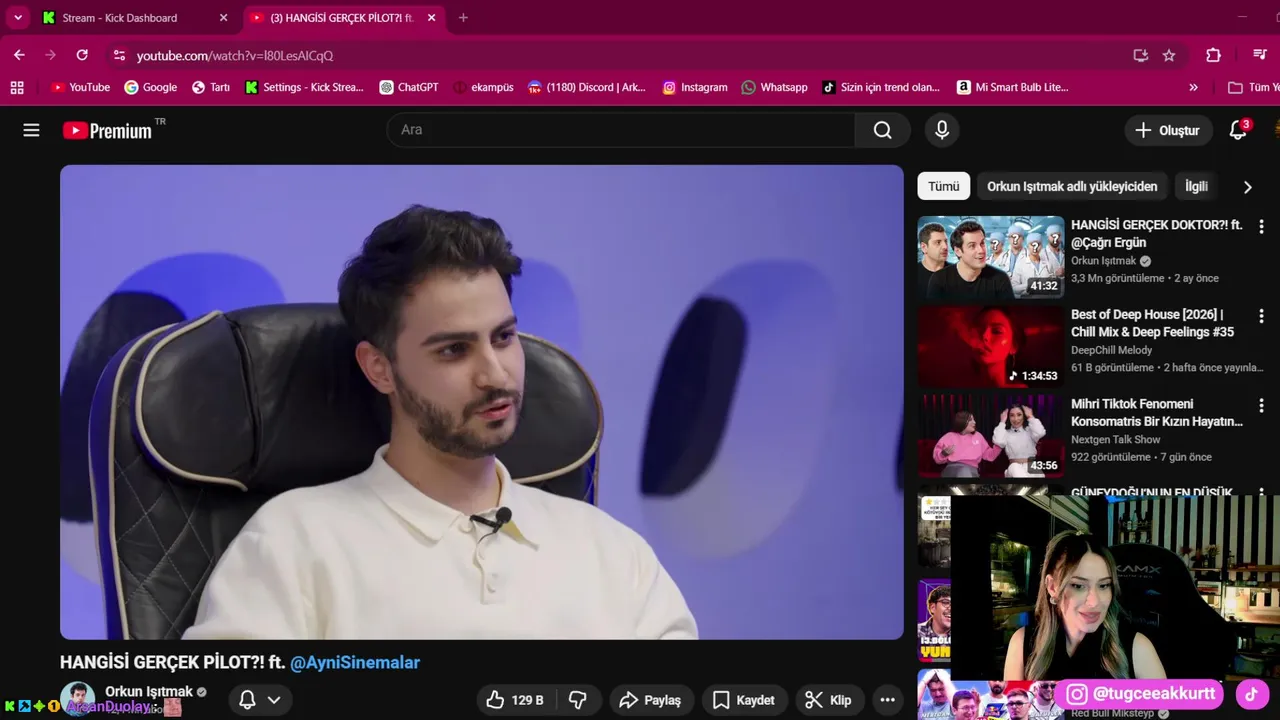Screen dimensions: 1280x720
Task: Go back with browser back arrow
Action: click(19, 55)
